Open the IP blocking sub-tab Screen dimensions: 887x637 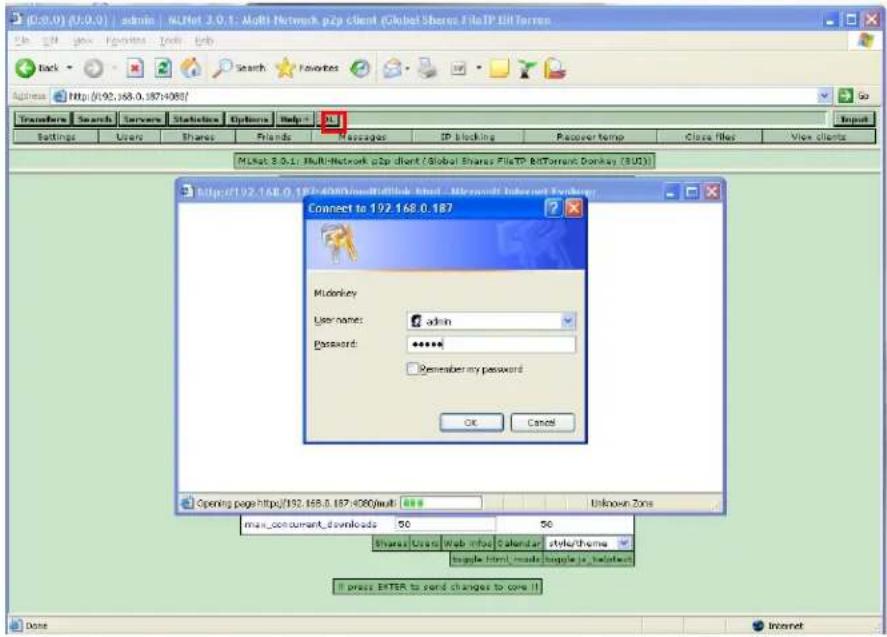tap(468, 137)
